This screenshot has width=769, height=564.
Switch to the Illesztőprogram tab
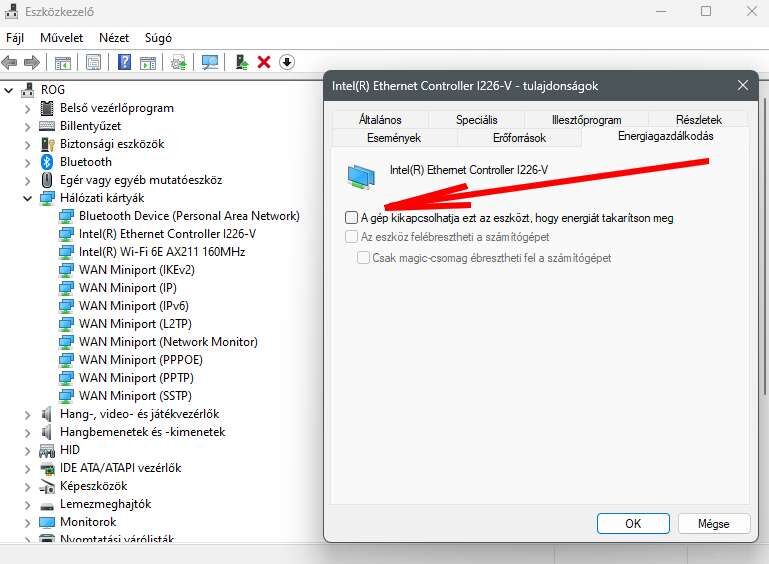pyautogui.click(x=587, y=120)
